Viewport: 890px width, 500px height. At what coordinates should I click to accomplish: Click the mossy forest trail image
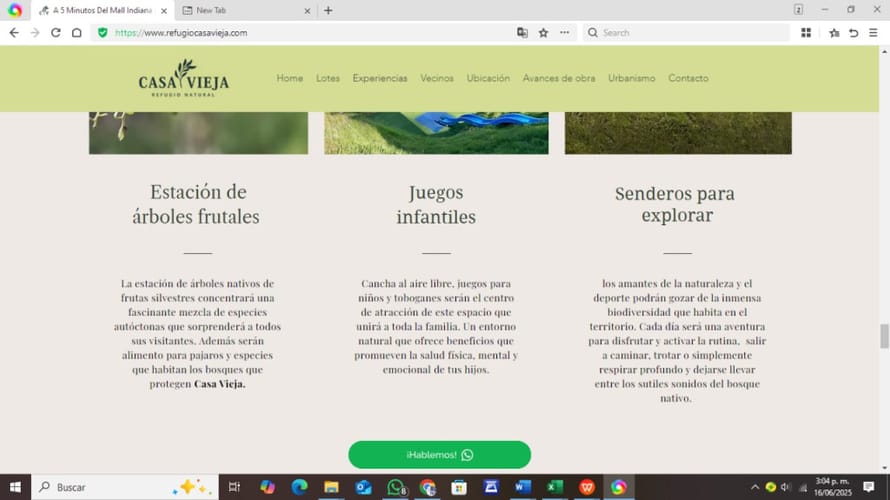click(678, 133)
